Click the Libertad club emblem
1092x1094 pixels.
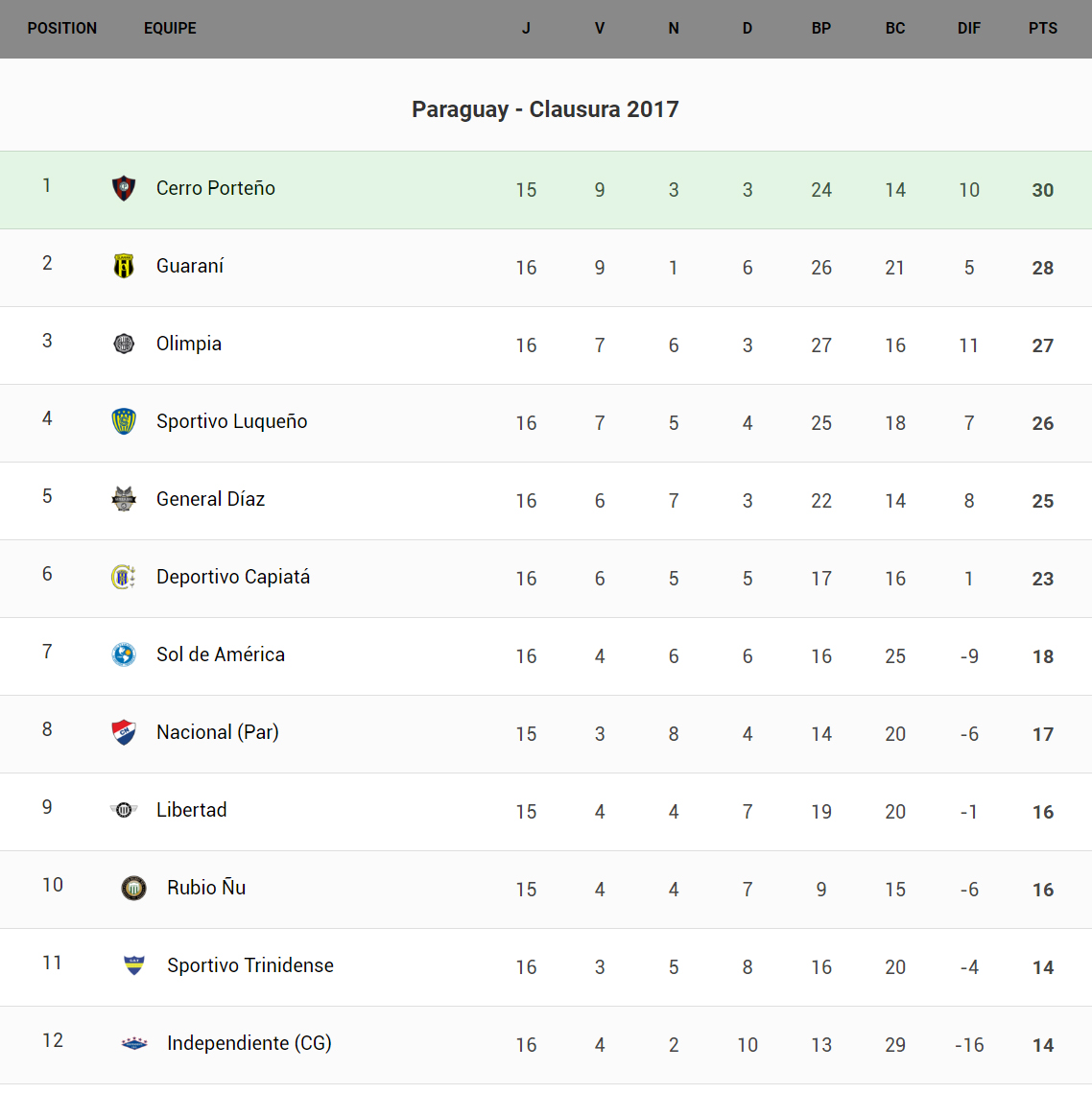coord(124,810)
